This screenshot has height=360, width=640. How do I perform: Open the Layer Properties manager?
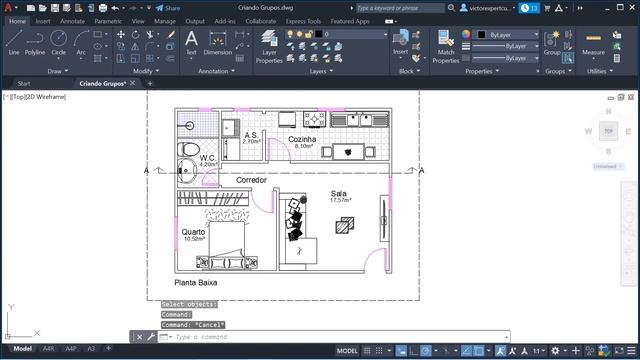[269, 46]
